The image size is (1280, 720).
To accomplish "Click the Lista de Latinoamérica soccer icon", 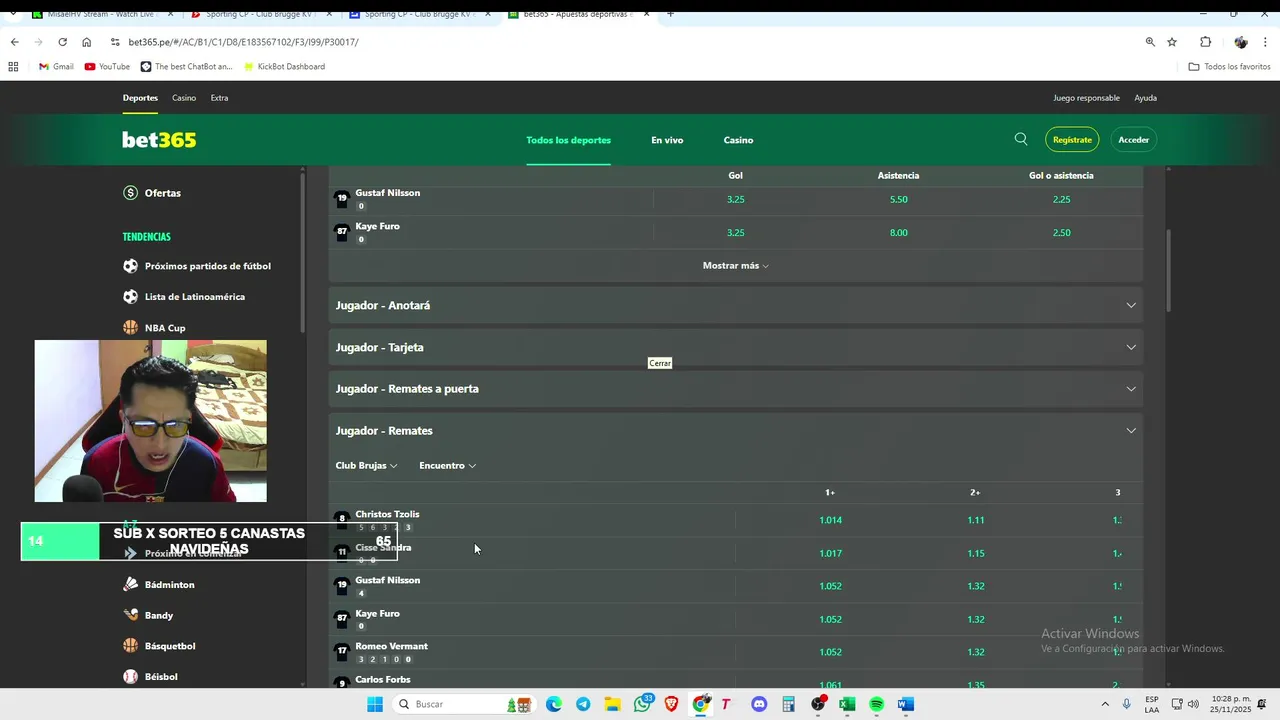I will click(x=130, y=297).
